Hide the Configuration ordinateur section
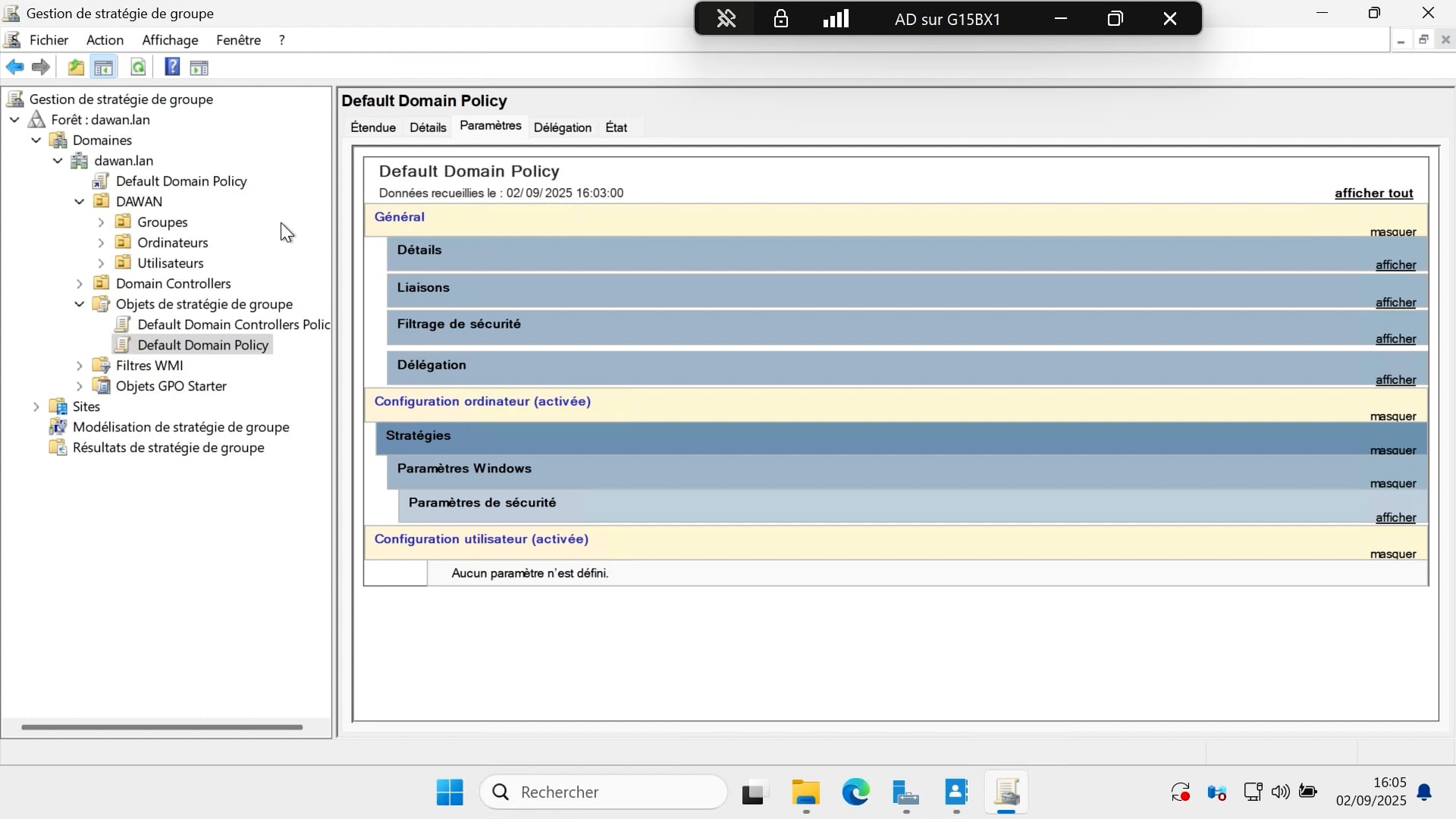Screen dimensions: 1456x819 pos(1392,416)
